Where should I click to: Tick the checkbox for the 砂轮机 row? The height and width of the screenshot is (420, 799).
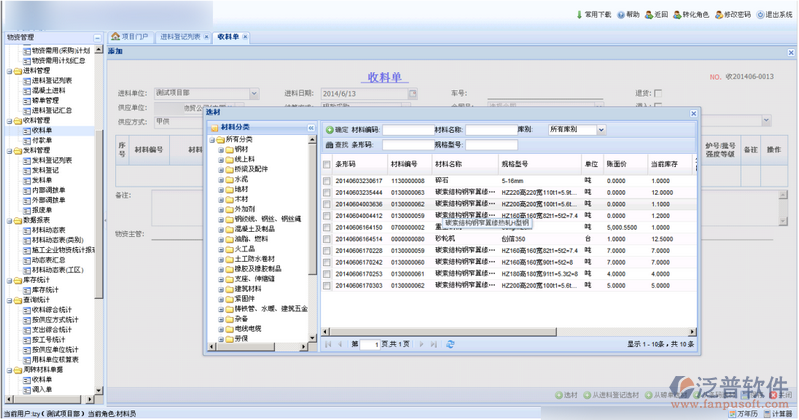[x=328, y=239]
